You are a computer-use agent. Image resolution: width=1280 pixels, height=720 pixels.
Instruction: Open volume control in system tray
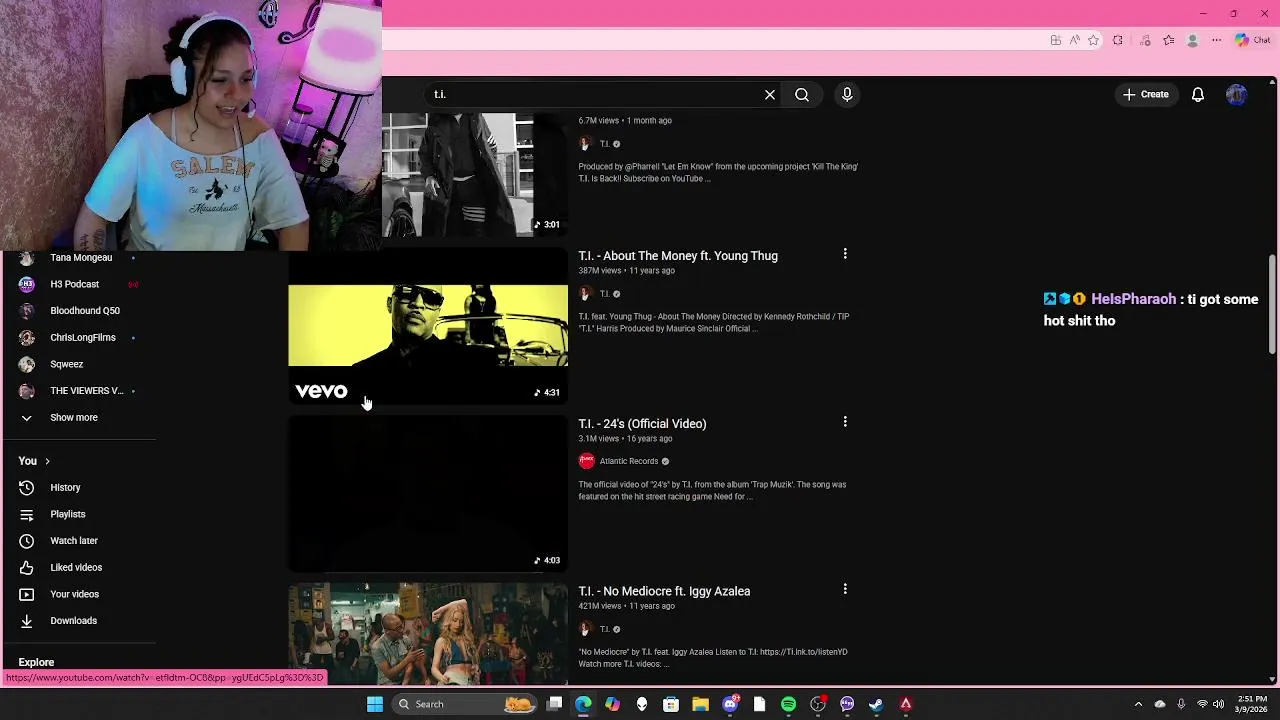1218,704
